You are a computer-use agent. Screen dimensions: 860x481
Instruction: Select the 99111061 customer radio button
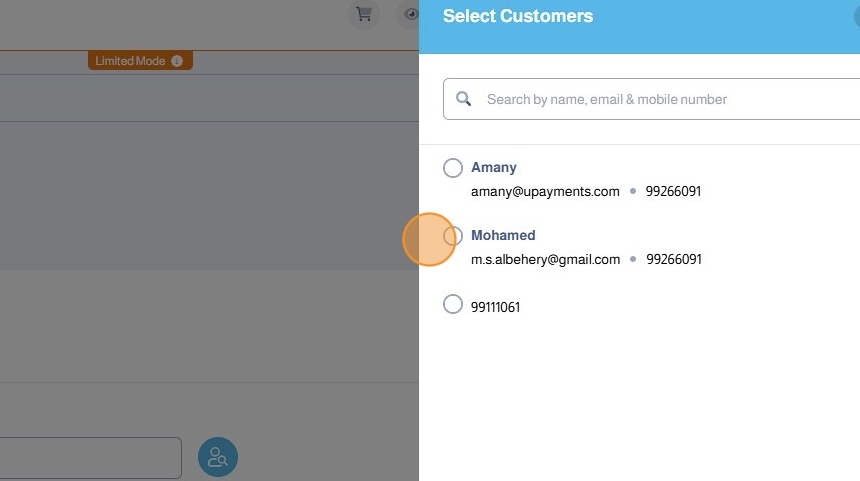pos(453,304)
